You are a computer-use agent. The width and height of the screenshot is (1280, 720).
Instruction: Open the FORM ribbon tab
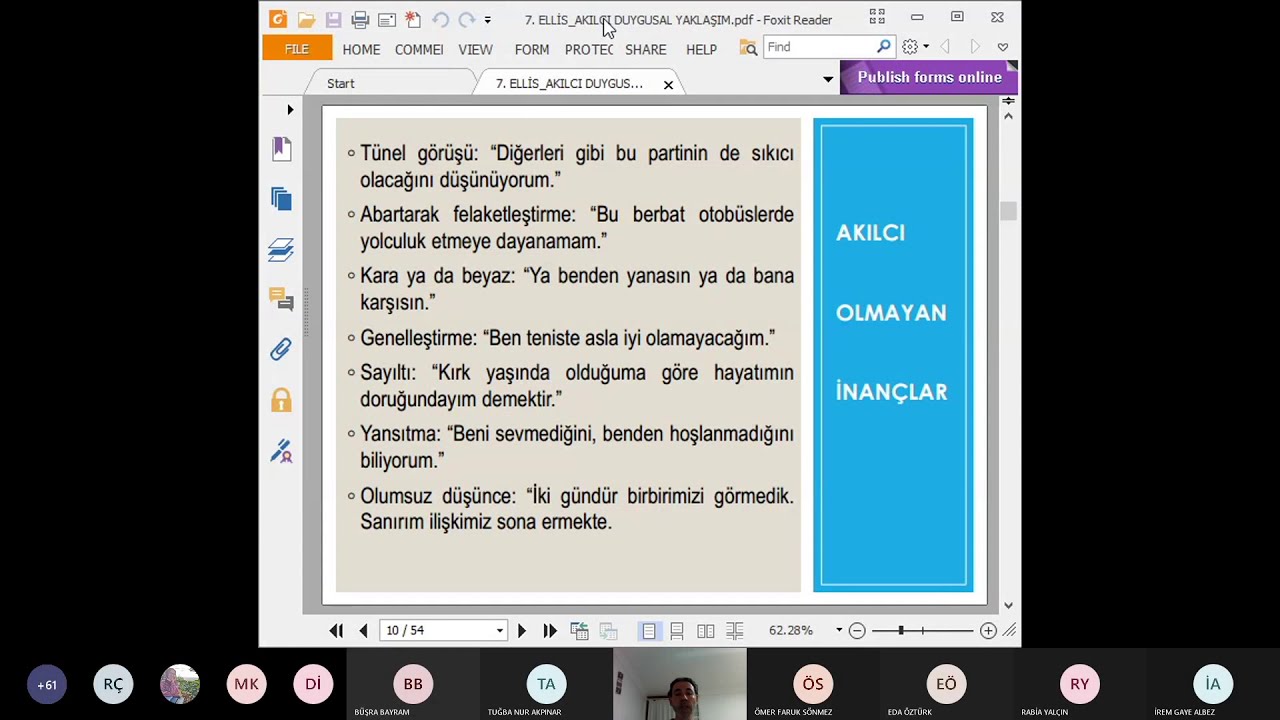click(532, 49)
